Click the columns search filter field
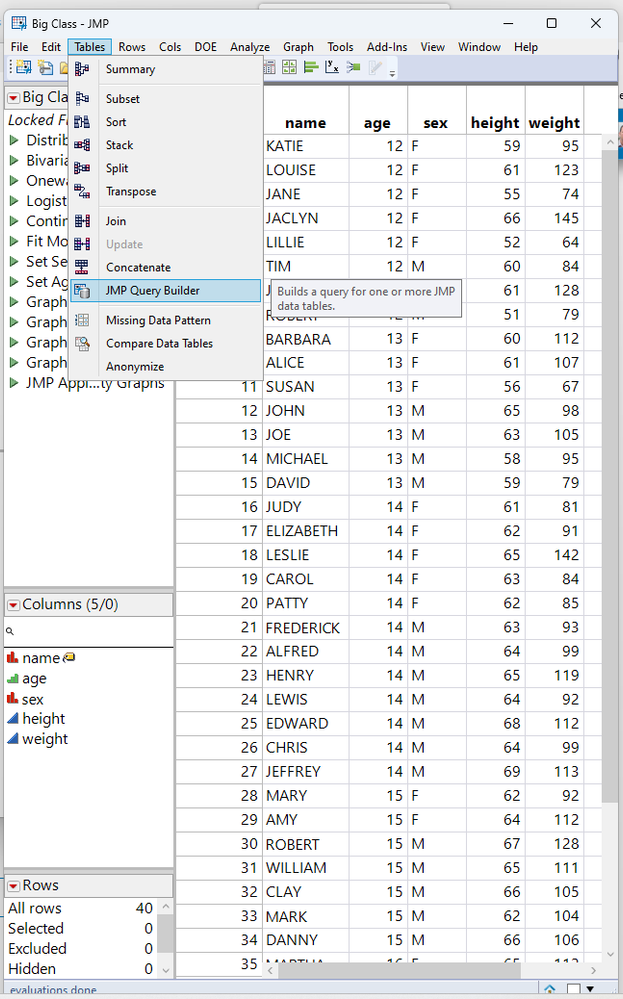The height and width of the screenshot is (999, 623). pos(89,631)
